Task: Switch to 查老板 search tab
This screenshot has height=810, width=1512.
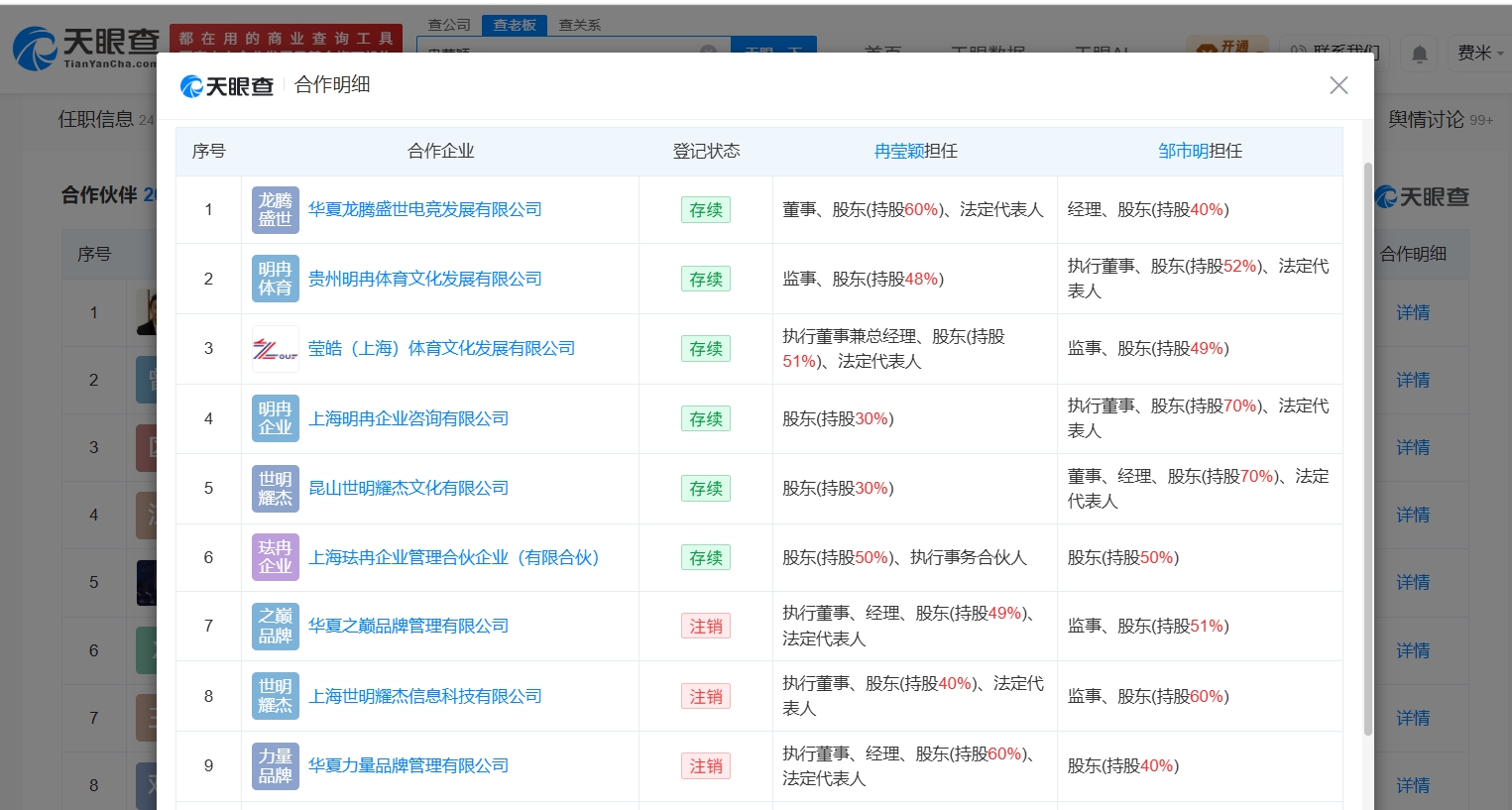Action: pos(515,25)
